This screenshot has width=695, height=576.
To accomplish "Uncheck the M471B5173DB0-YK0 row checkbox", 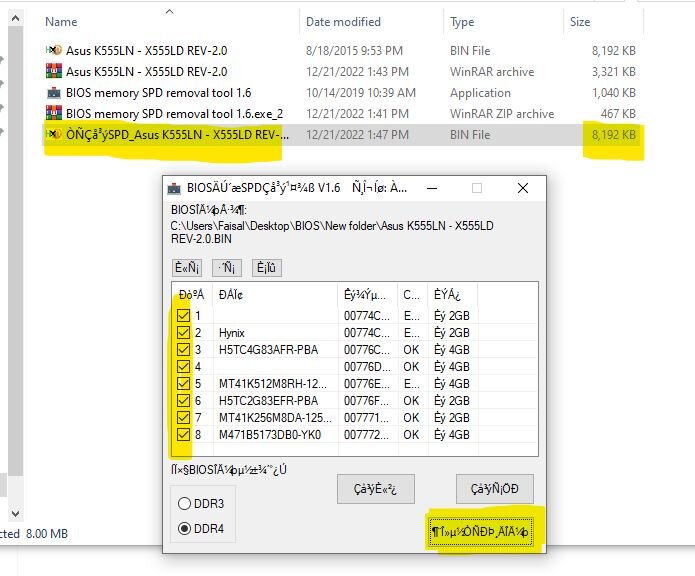I will (183, 435).
